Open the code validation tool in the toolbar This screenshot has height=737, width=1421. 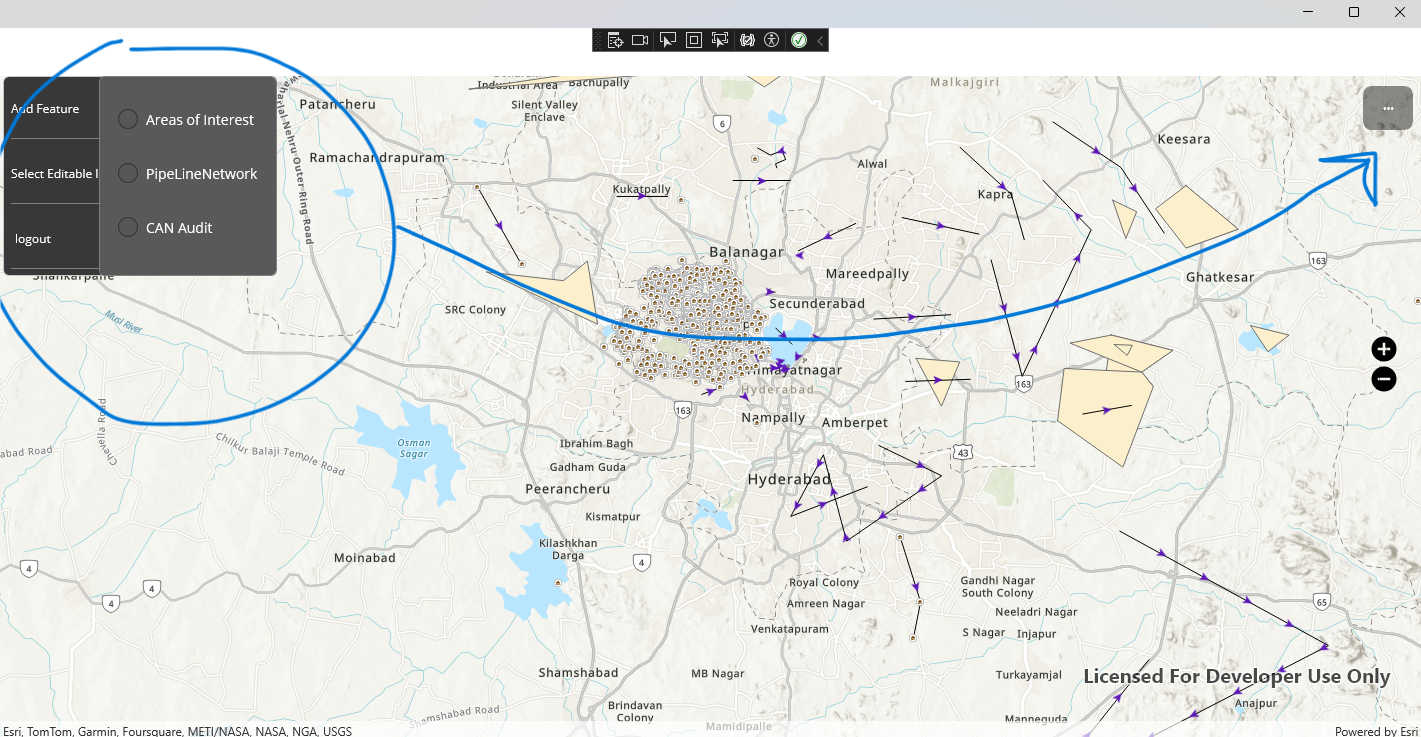pos(746,40)
